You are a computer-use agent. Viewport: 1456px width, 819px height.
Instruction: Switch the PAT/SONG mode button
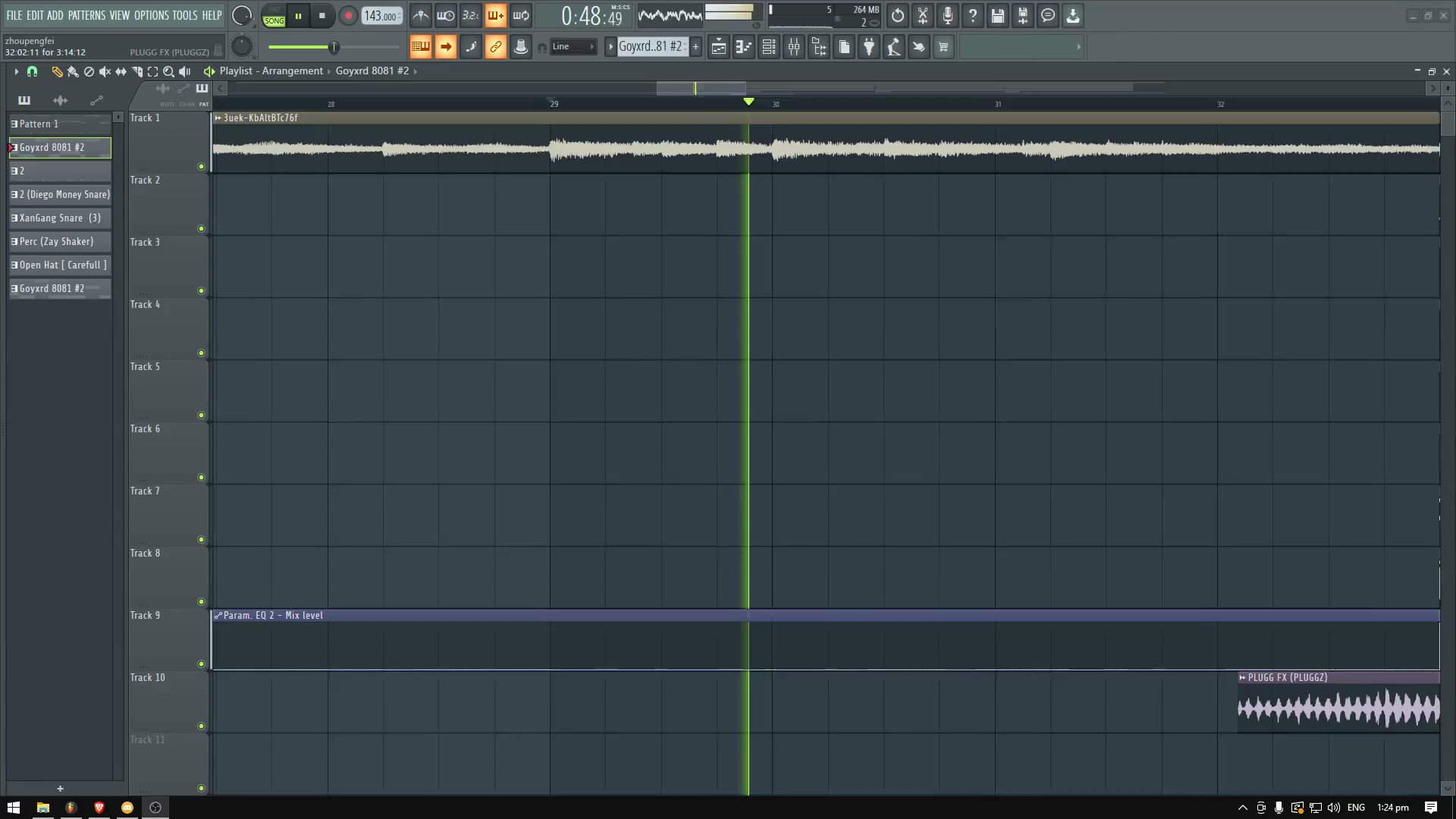click(x=274, y=16)
